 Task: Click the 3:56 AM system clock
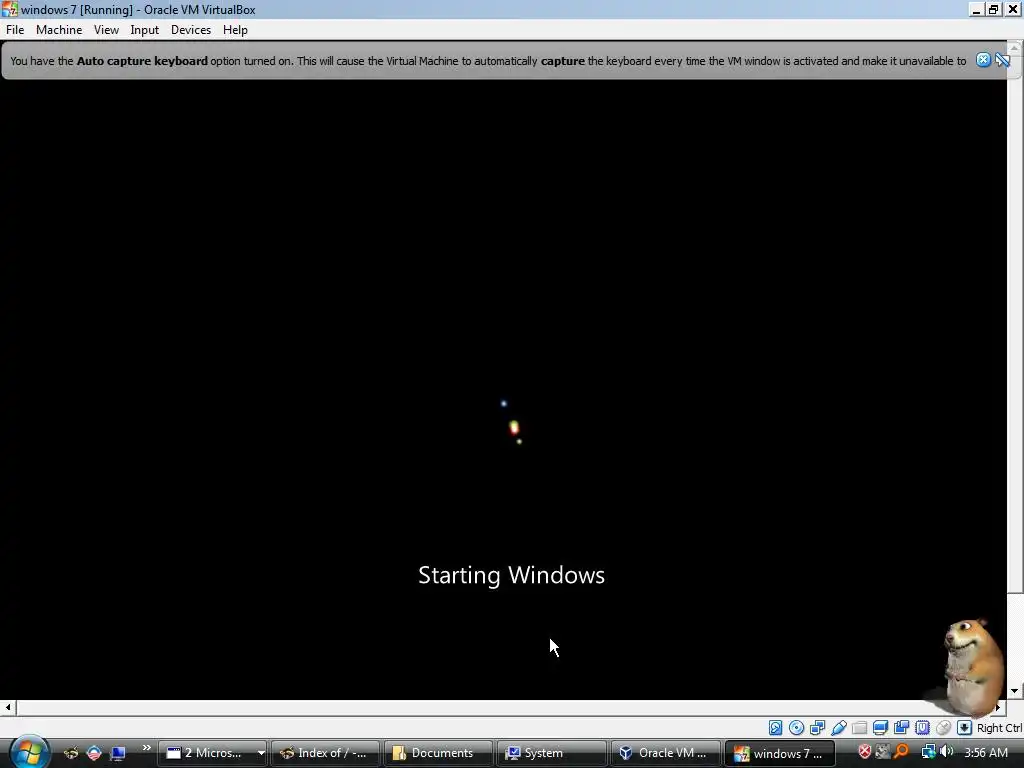(986, 752)
